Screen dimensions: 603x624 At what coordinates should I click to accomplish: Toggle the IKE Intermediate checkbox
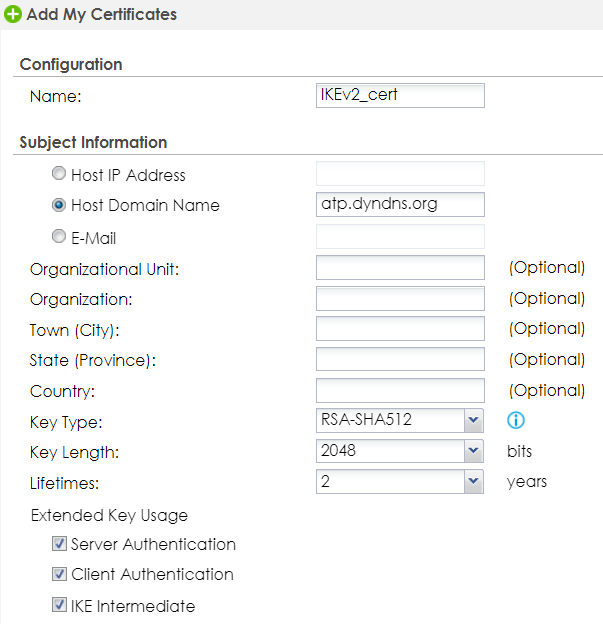59,606
